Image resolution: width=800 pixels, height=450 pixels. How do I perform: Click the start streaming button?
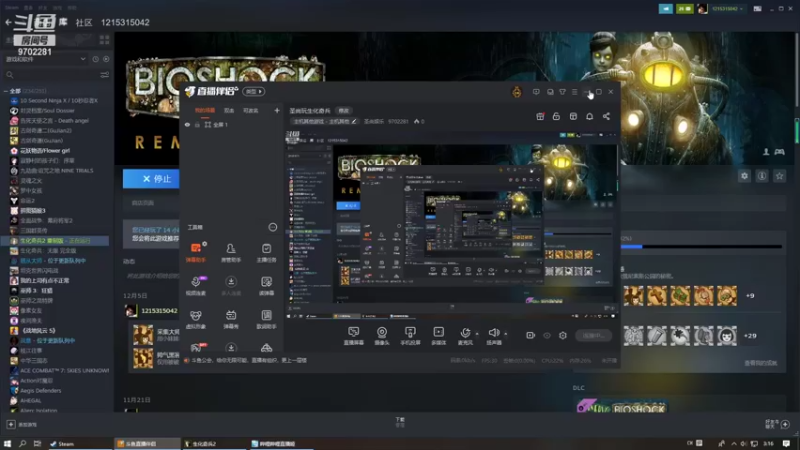593,335
